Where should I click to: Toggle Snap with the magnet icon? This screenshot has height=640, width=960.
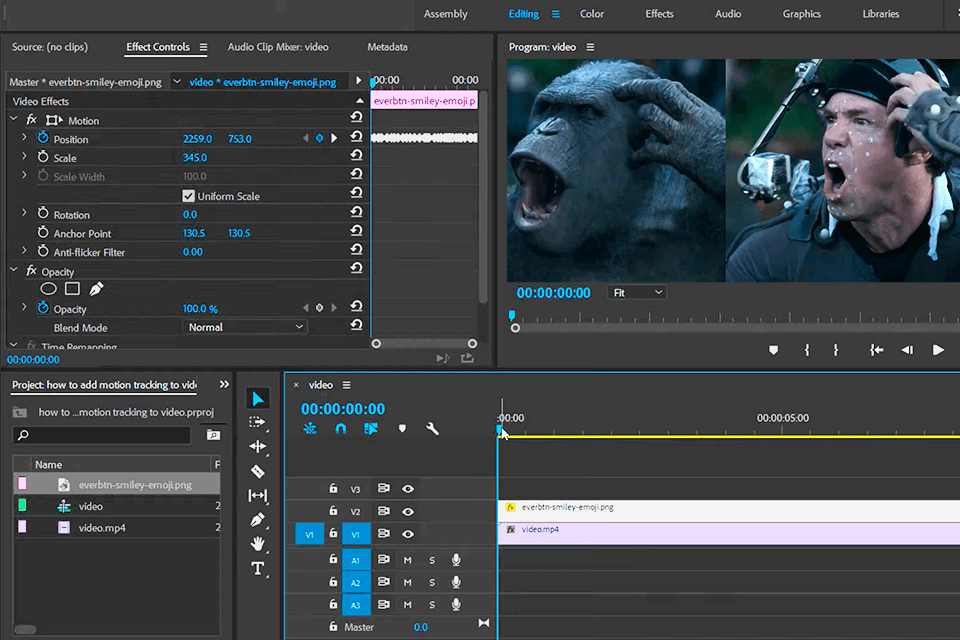(340, 428)
